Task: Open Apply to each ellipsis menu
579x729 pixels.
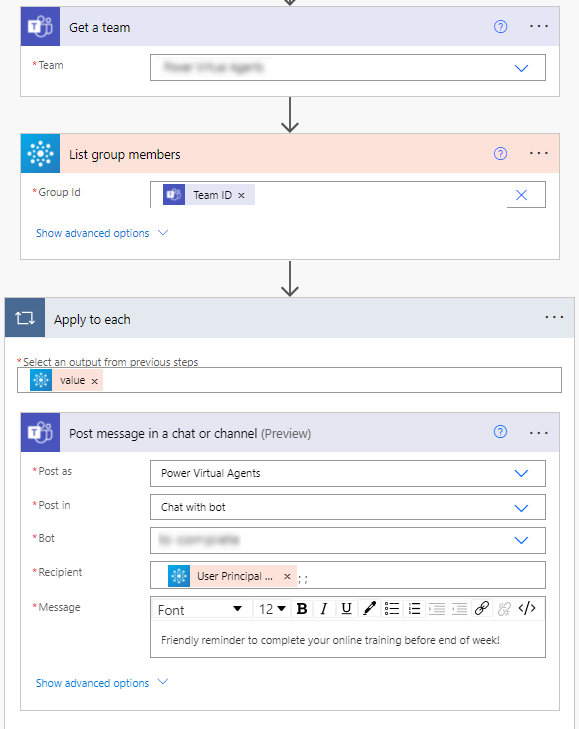Action: (554, 317)
